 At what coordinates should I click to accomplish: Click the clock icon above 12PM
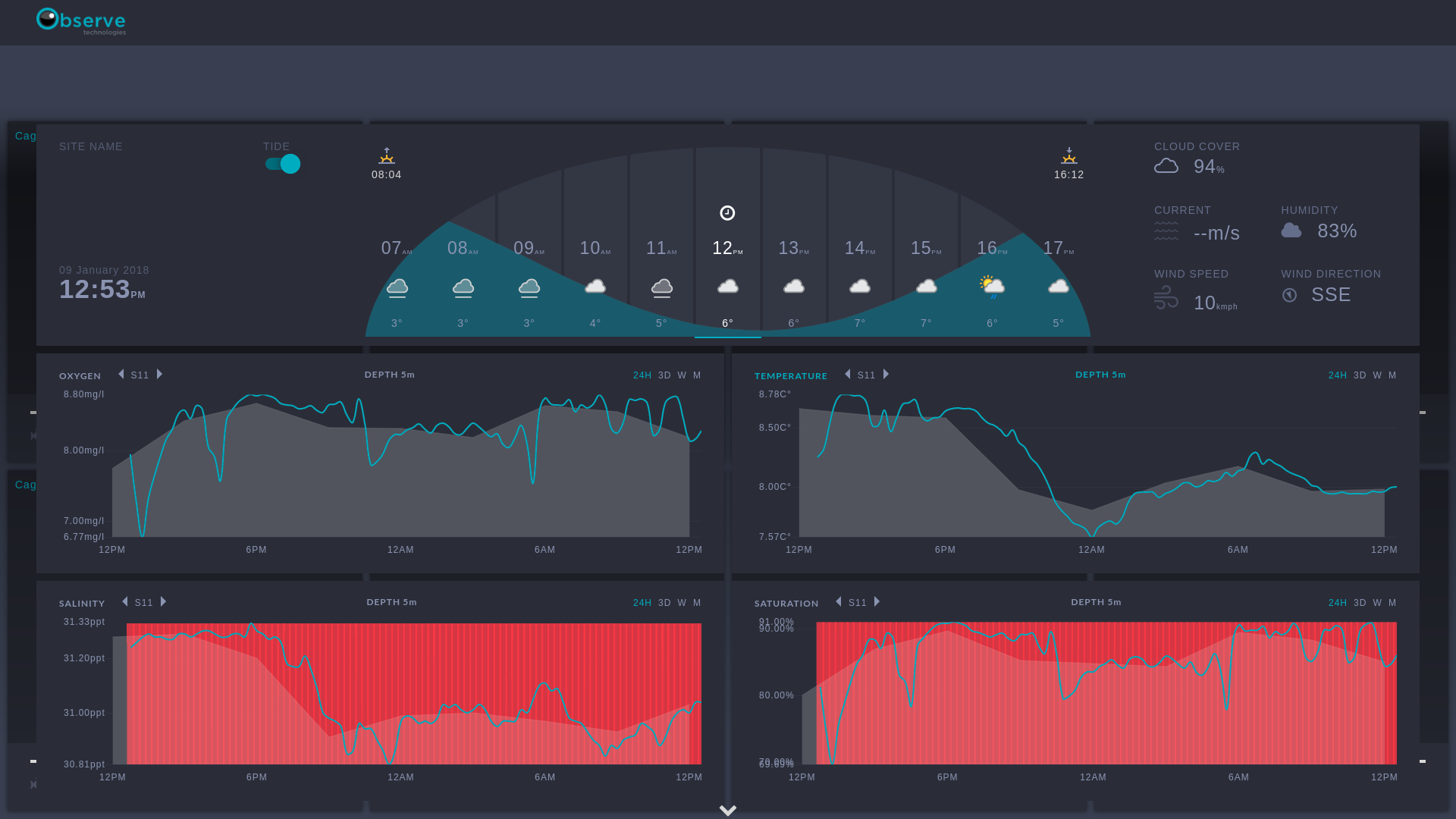727,213
